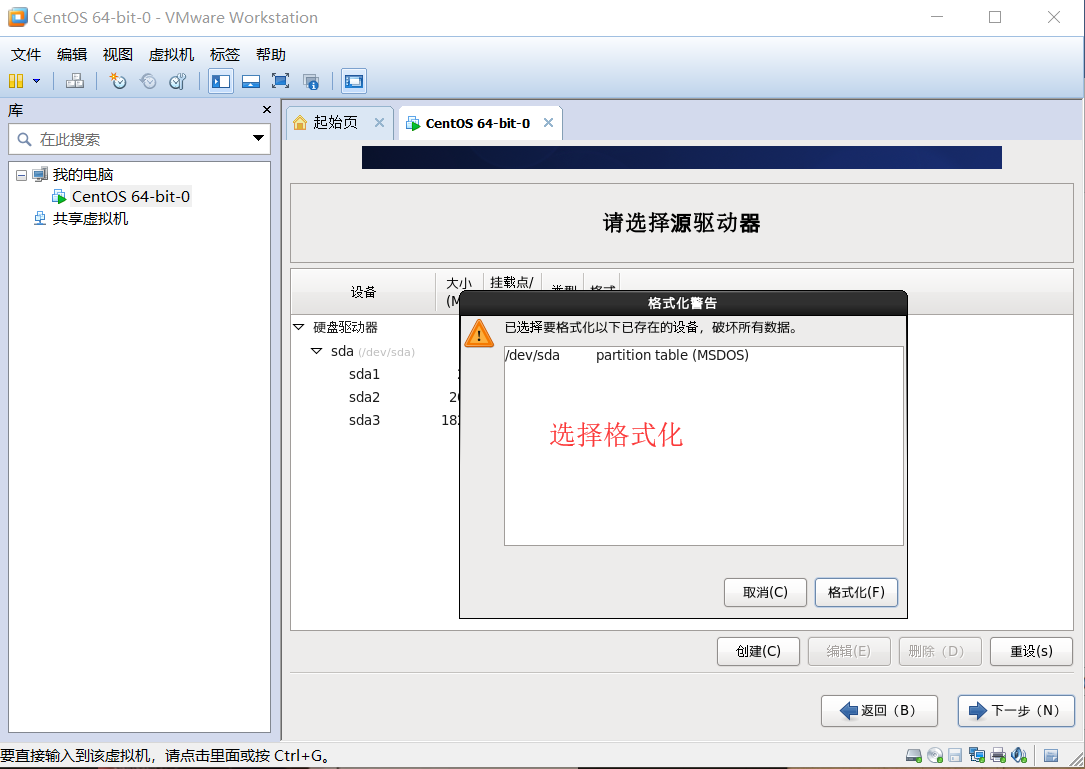Viewport: 1085px width, 769px height.
Task: Click the 设备 column header
Action: point(363,292)
